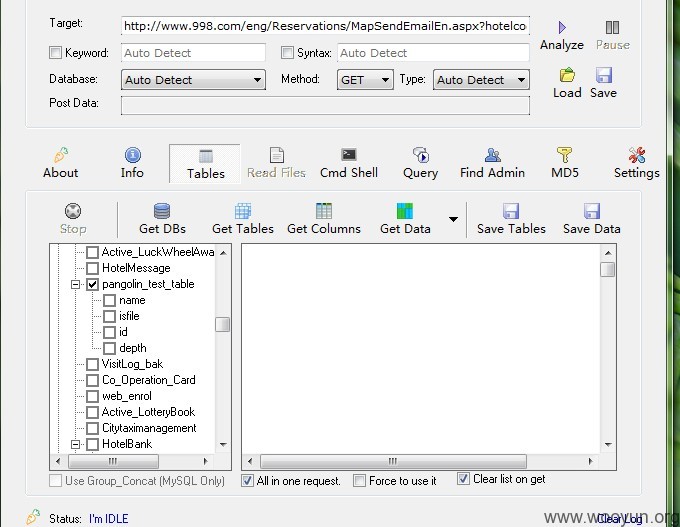Click data panel scroll up arrow
Viewport: 680px width, 527px height.
tap(608, 252)
